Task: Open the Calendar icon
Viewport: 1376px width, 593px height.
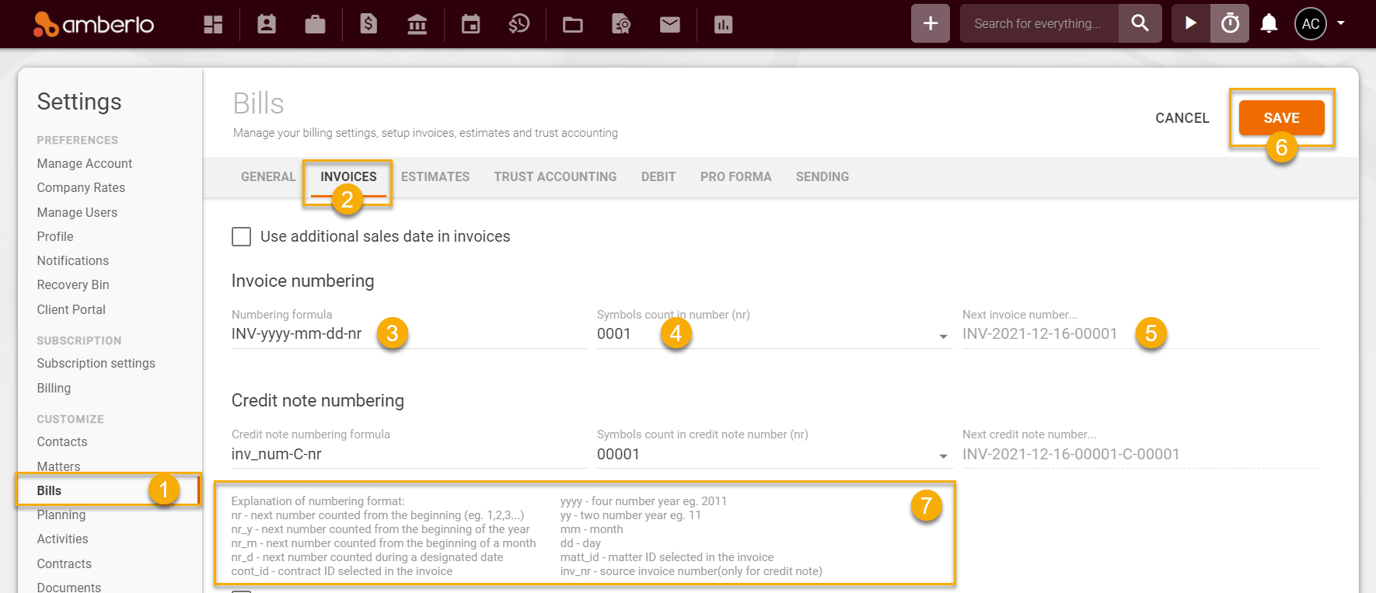Action: pos(469,23)
